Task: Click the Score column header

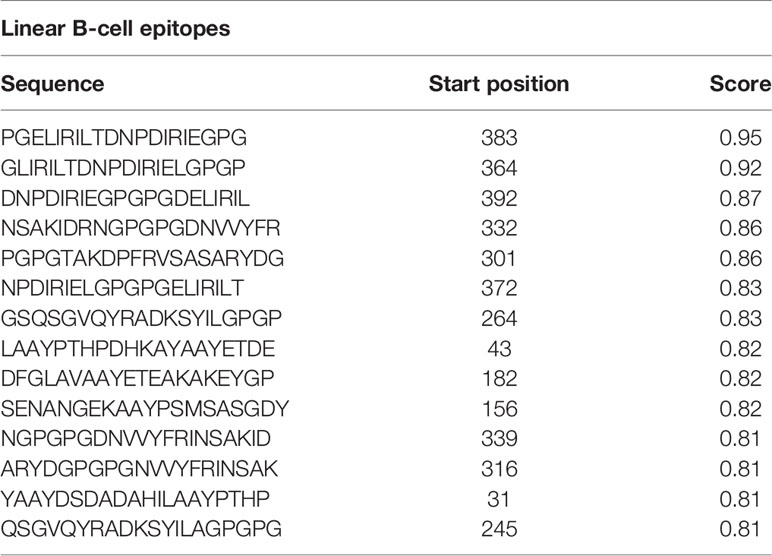Action: 740,84
